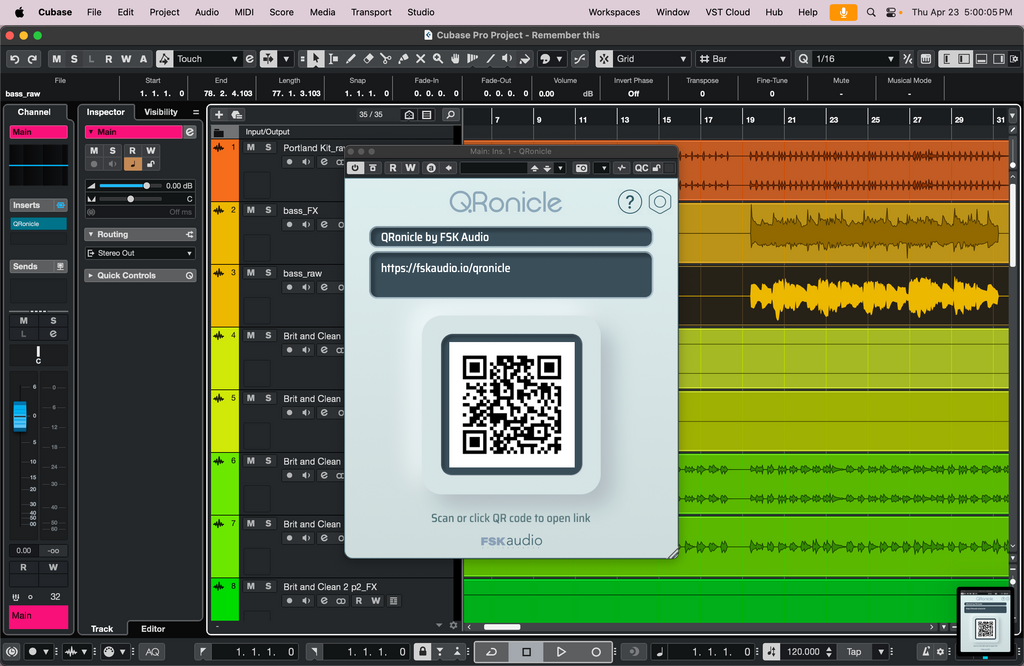Select the Line tool
This screenshot has width=1024, height=666.
[490, 59]
